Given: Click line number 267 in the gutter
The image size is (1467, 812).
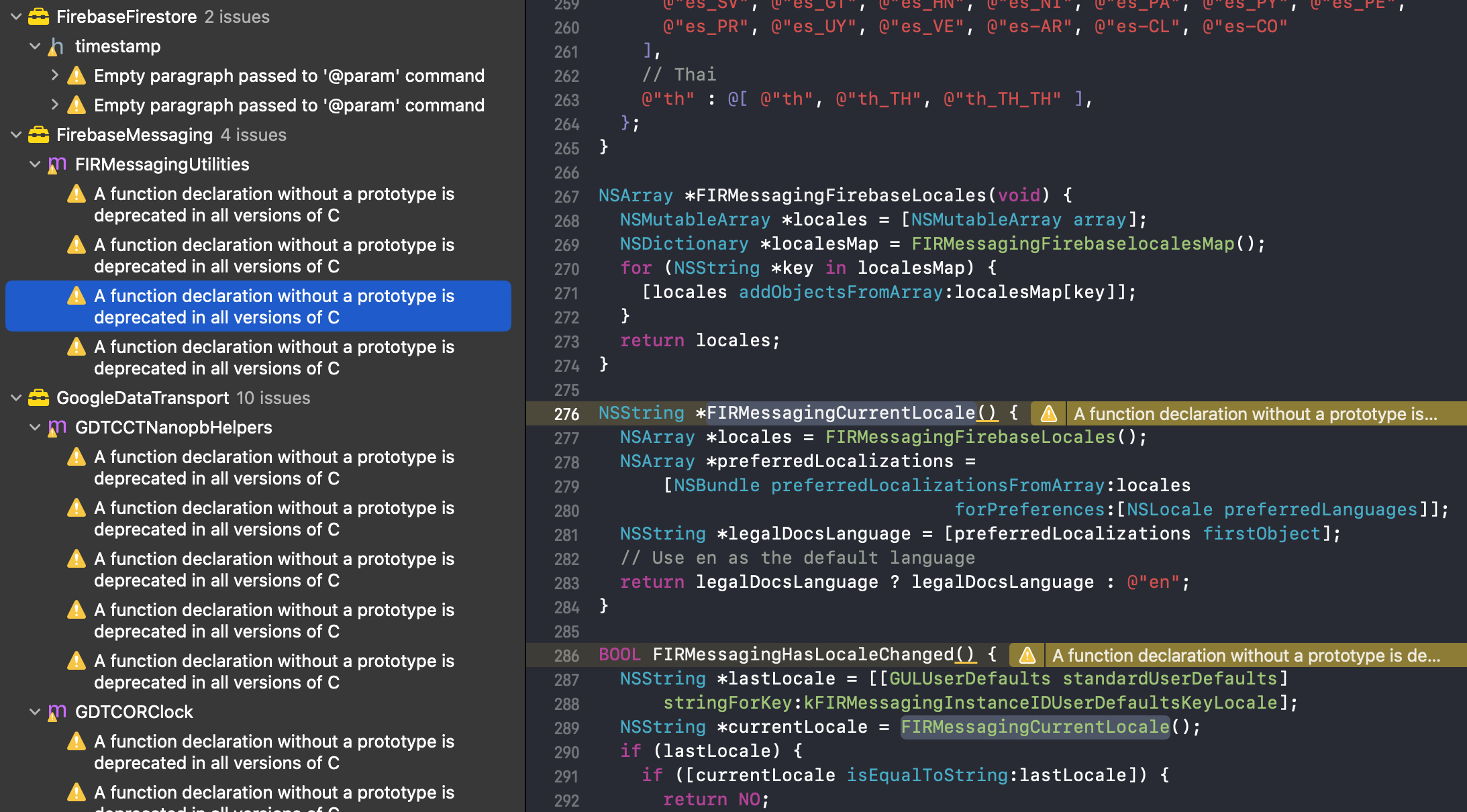Looking at the screenshot, I should click(566, 197).
